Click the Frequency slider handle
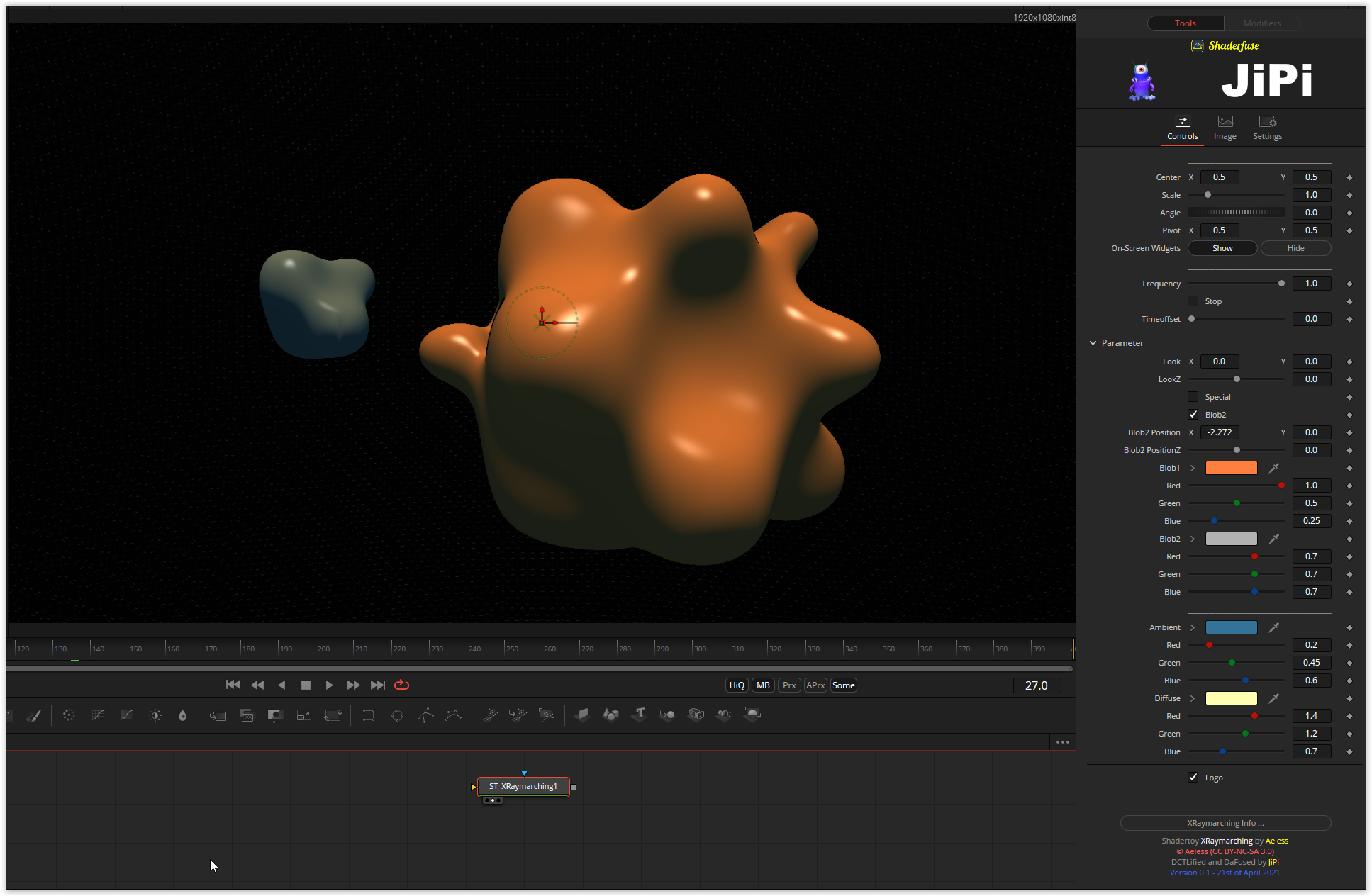1372x896 pixels. [x=1281, y=284]
